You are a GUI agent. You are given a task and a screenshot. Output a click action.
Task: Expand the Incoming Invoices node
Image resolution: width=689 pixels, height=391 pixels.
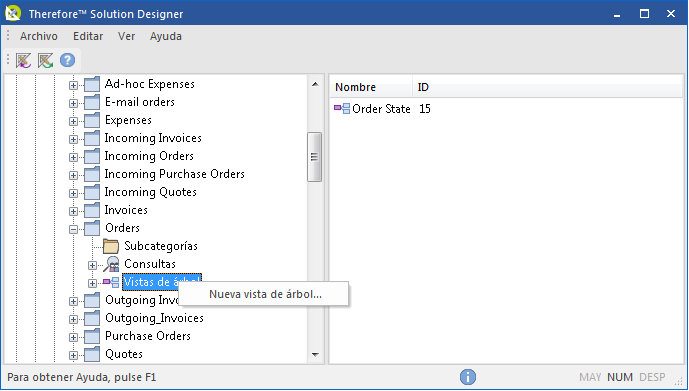point(73,139)
